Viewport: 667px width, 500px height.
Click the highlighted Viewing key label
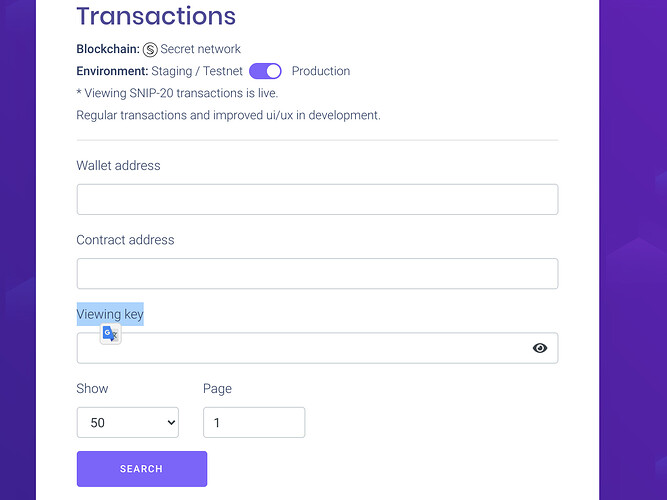[110, 314]
